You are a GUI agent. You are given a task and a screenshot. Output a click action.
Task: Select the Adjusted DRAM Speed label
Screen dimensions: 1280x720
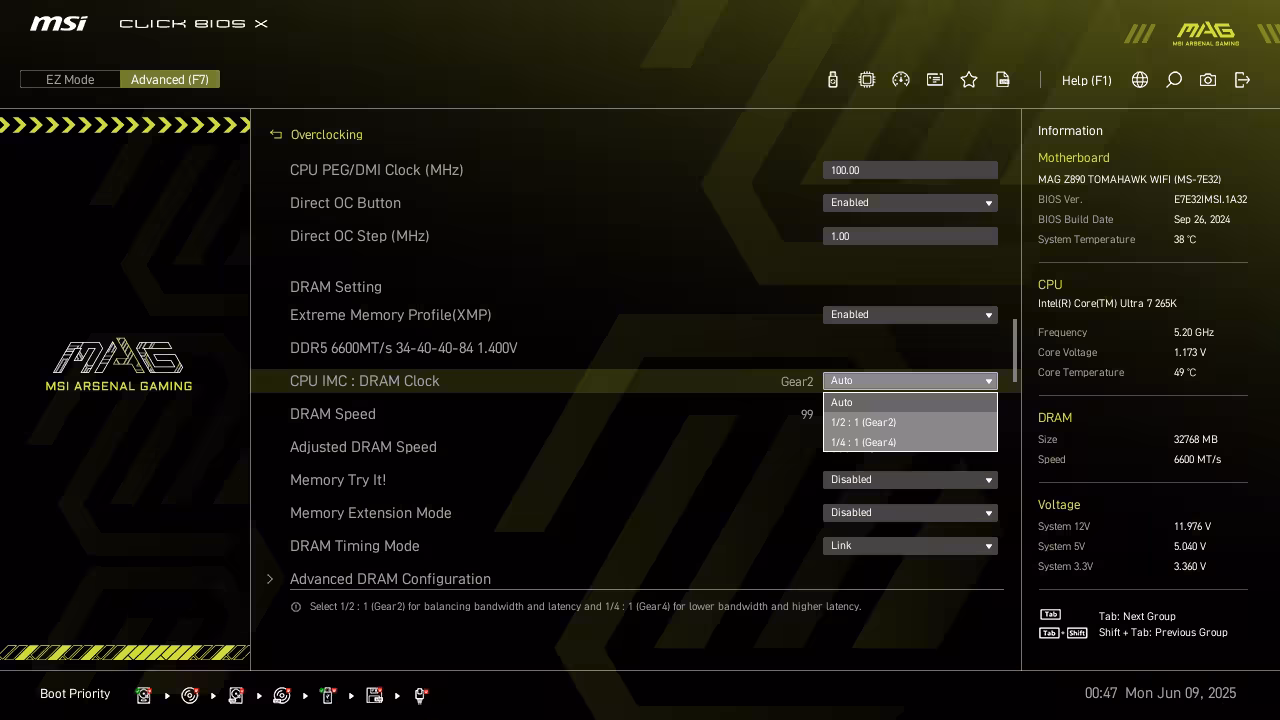pyautogui.click(x=363, y=447)
